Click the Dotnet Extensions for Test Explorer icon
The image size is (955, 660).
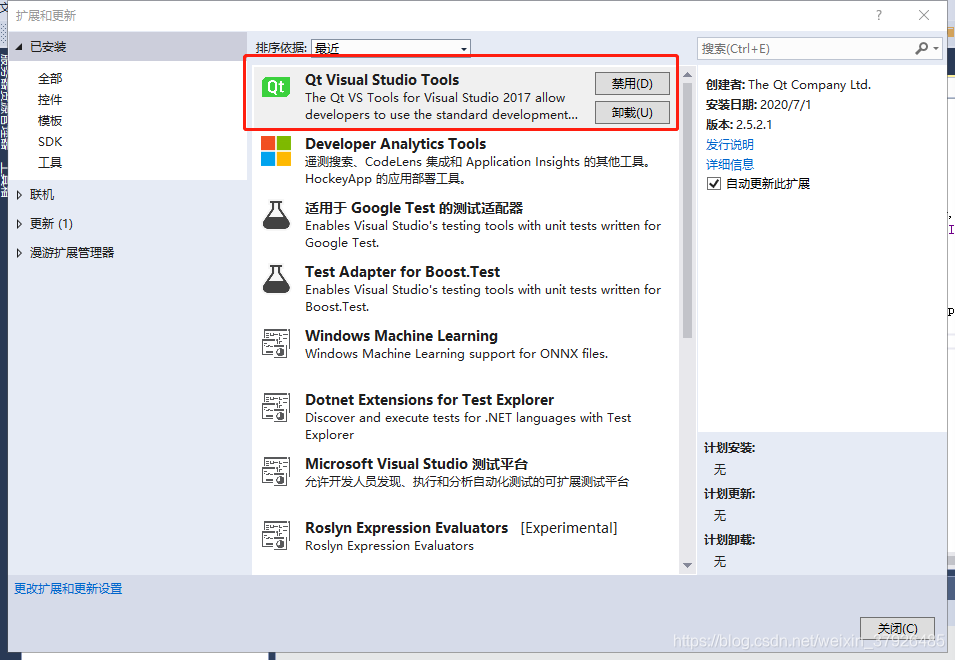(276, 407)
